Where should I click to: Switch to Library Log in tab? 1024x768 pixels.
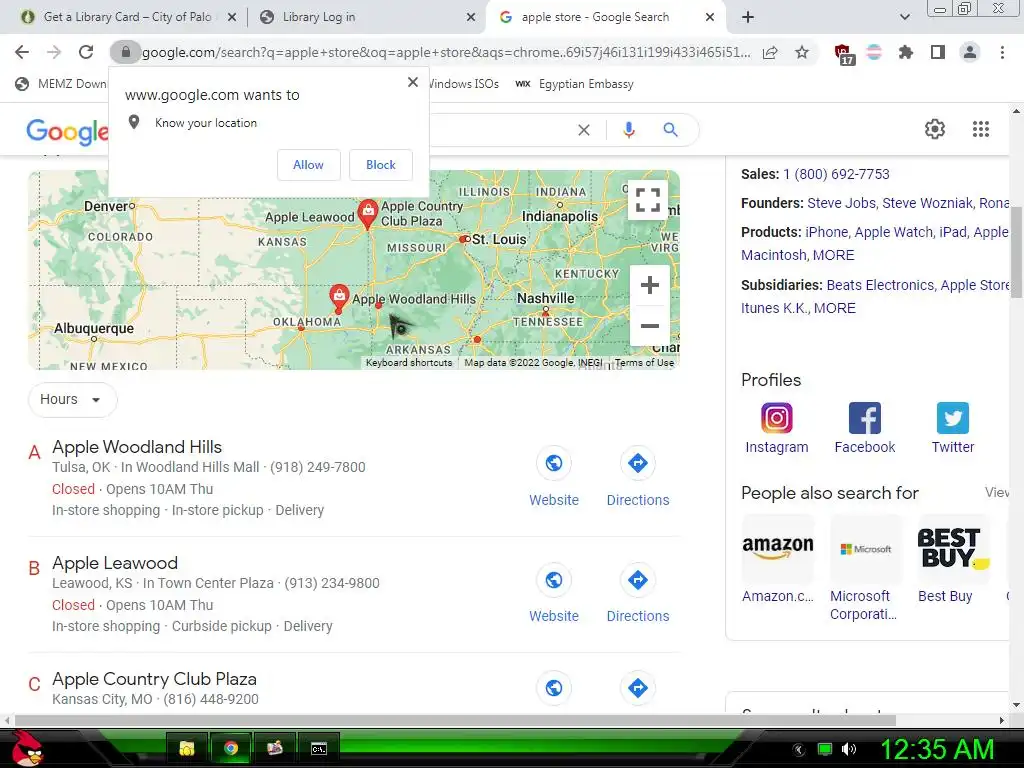point(366,17)
